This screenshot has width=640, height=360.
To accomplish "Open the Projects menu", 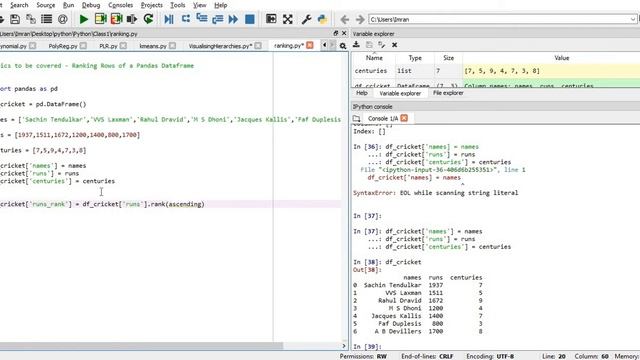I will click(x=151, y=5).
